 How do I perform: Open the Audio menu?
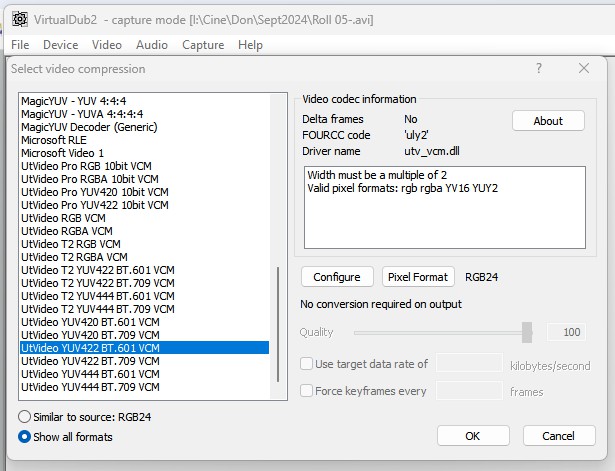coord(152,45)
